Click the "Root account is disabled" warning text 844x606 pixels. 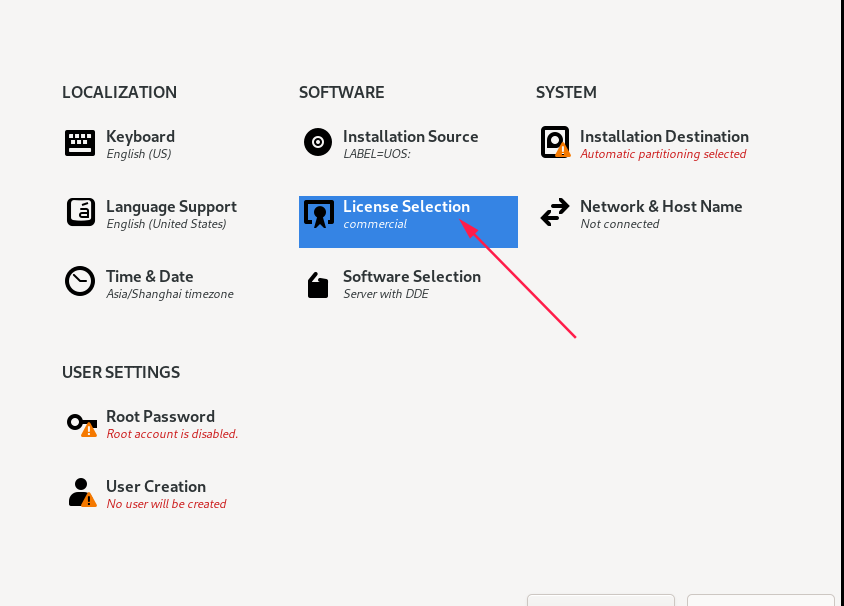click(172, 434)
